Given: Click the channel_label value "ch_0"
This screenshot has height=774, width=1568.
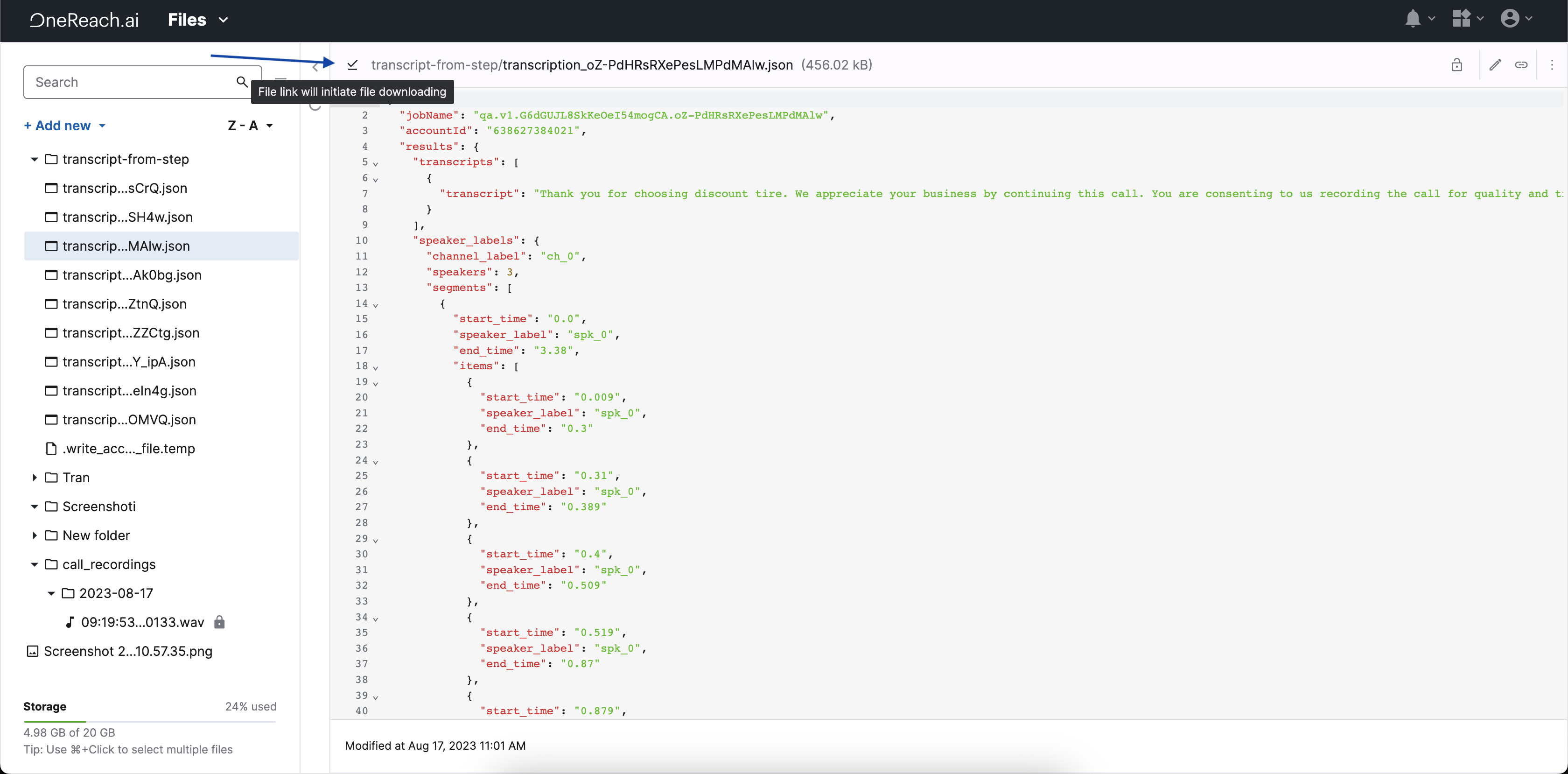Looking at the screenshot, I should tap(560, 256).
